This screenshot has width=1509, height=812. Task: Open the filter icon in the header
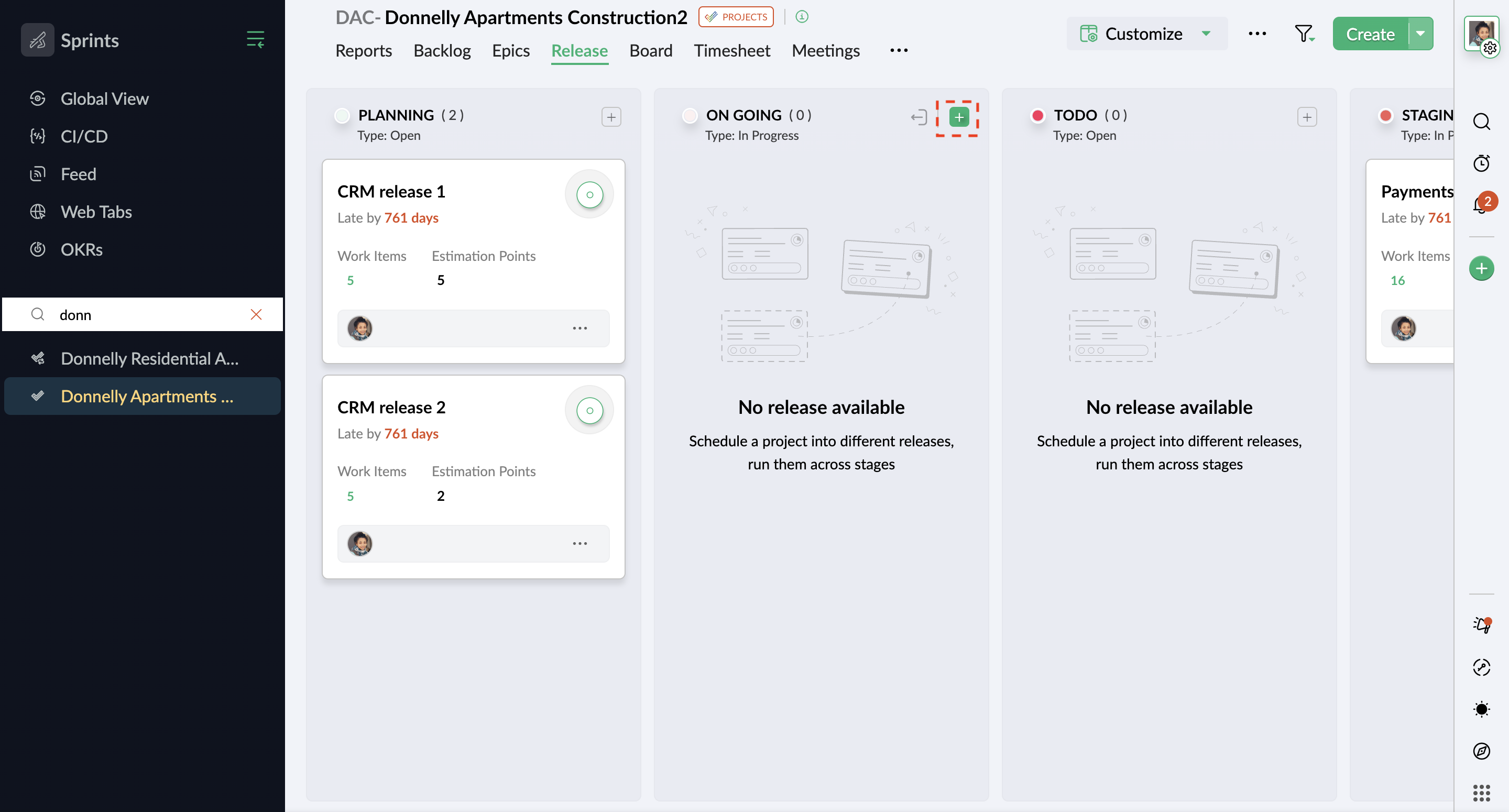tap(1304, 34)
